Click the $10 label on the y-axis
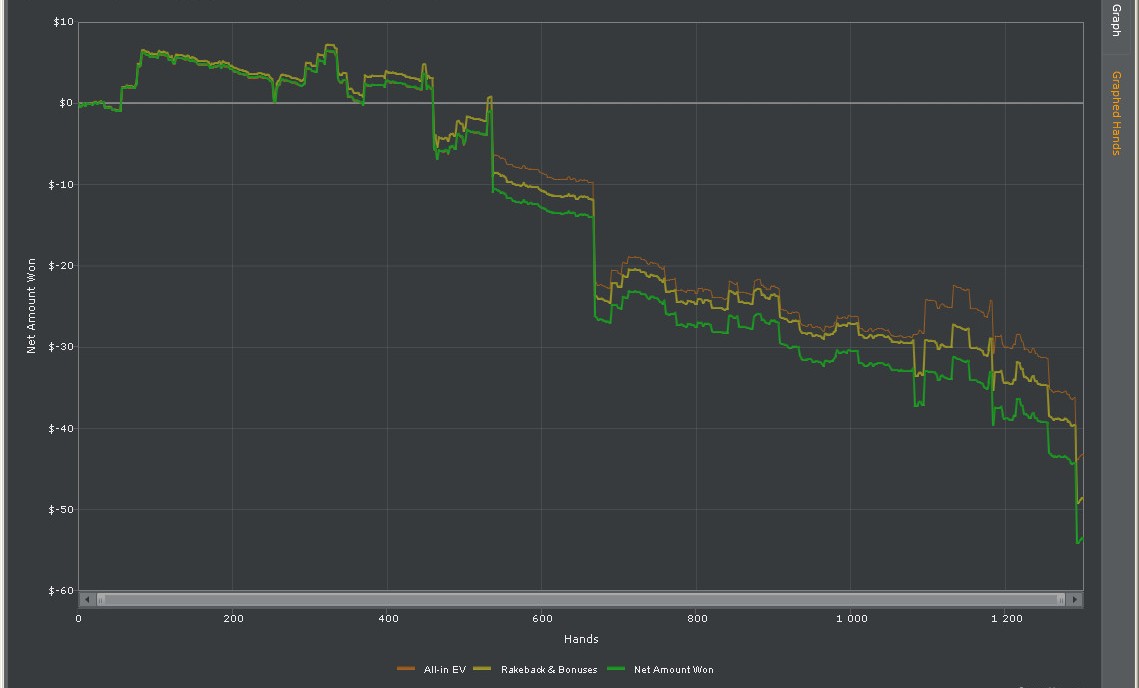This screenshot has width=1139, height=688. click(62, 22)
